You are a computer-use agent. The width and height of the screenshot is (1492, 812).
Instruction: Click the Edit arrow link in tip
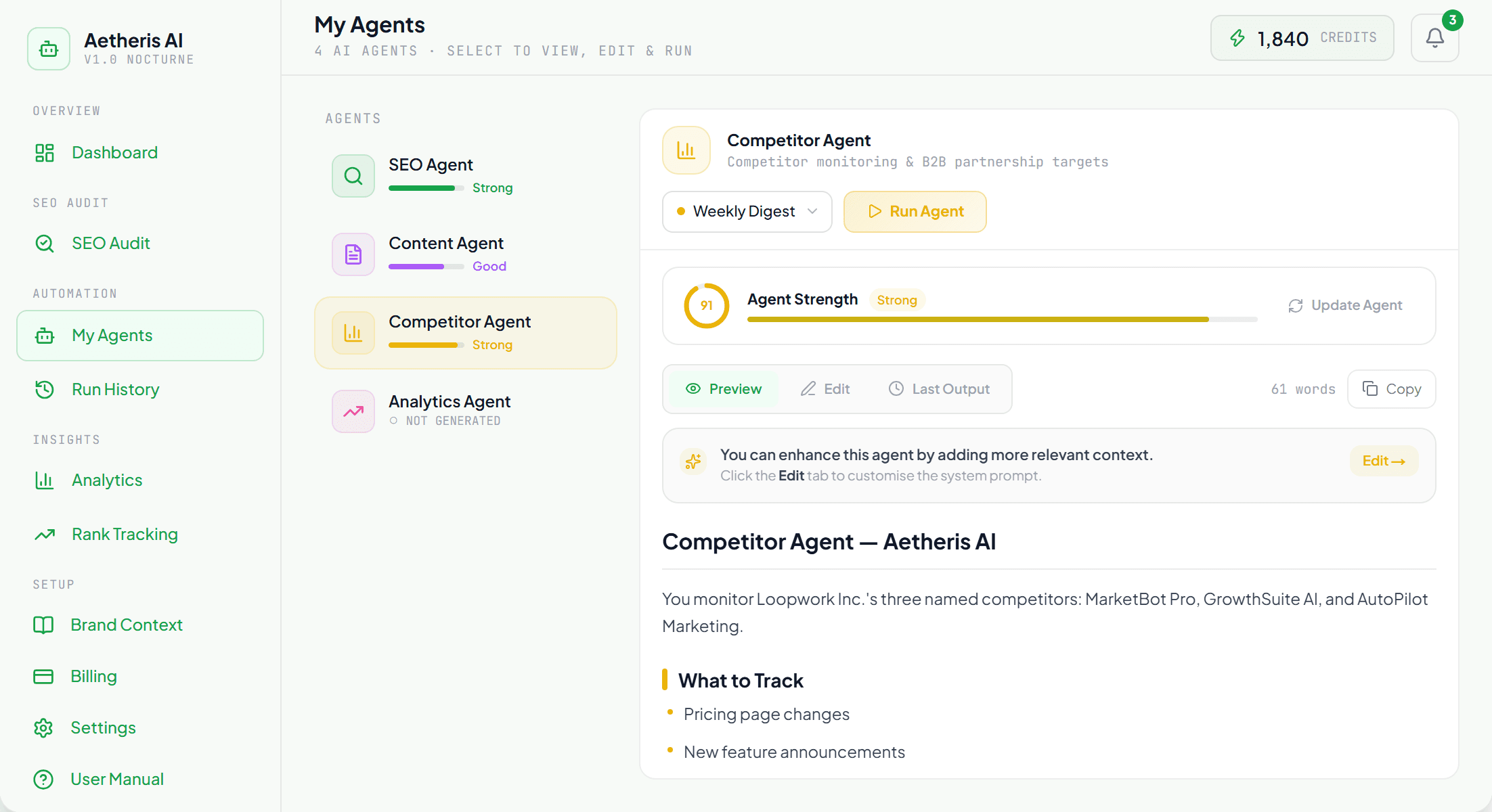point(1384,461)
